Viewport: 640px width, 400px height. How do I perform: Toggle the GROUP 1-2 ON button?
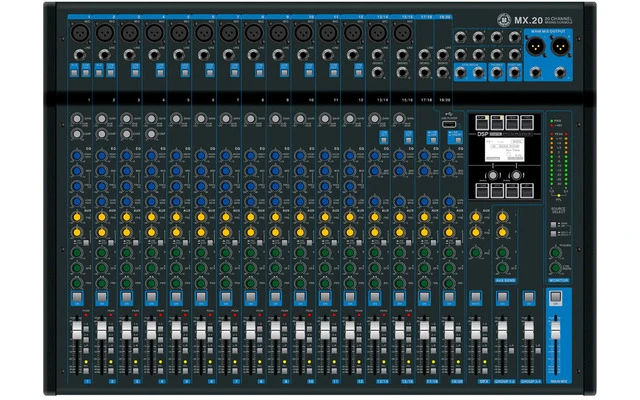click(502, 297)
